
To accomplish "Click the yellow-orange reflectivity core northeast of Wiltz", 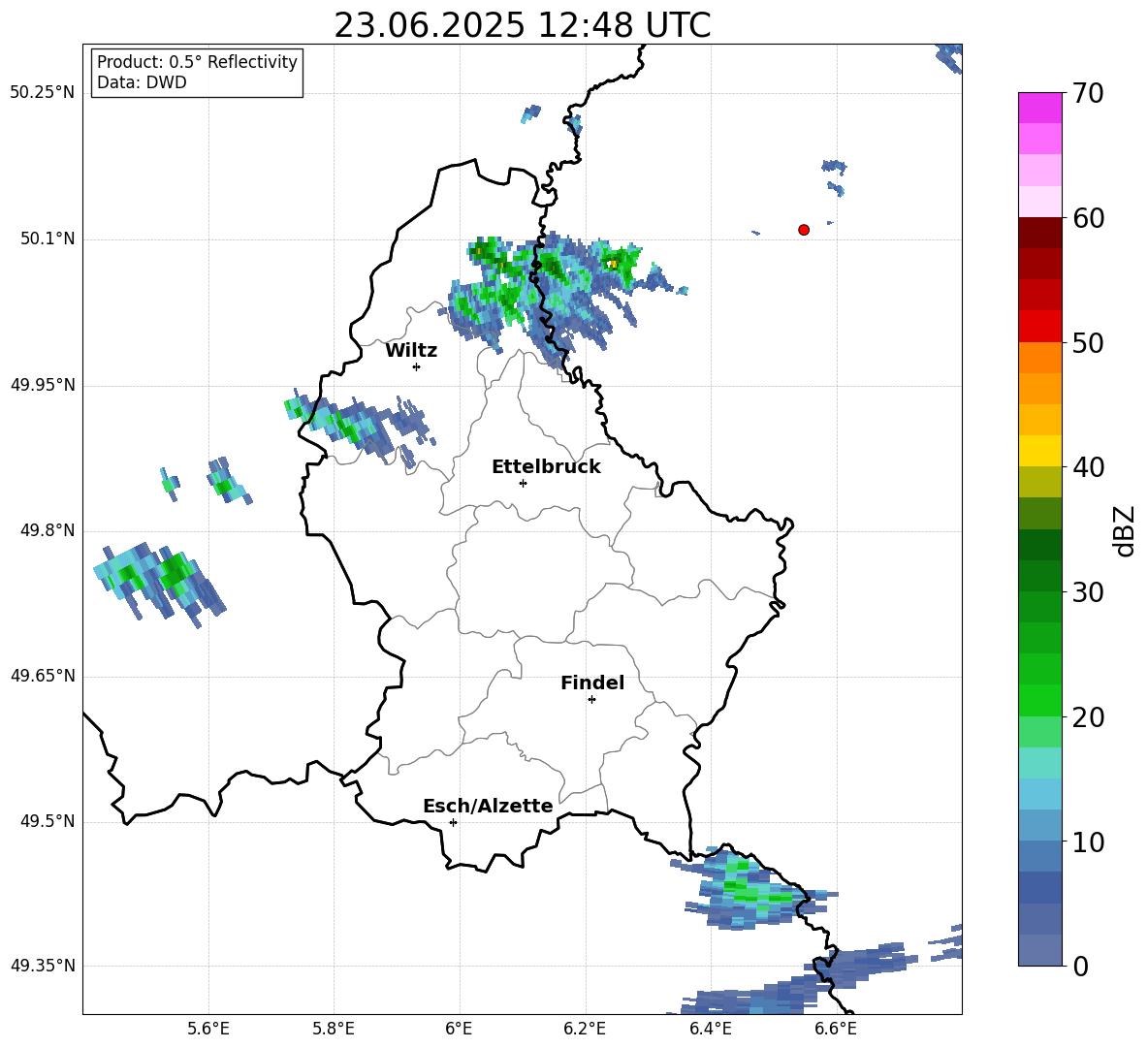I will pos(613,264).
